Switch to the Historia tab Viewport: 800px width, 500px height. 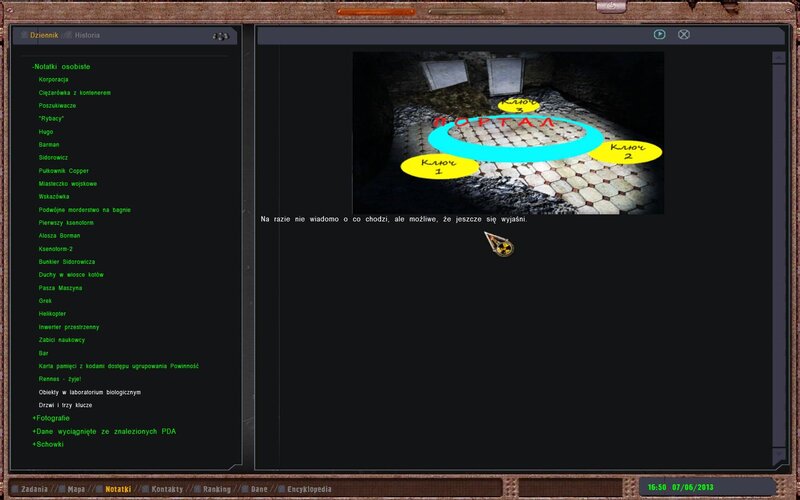coord(88,35)
